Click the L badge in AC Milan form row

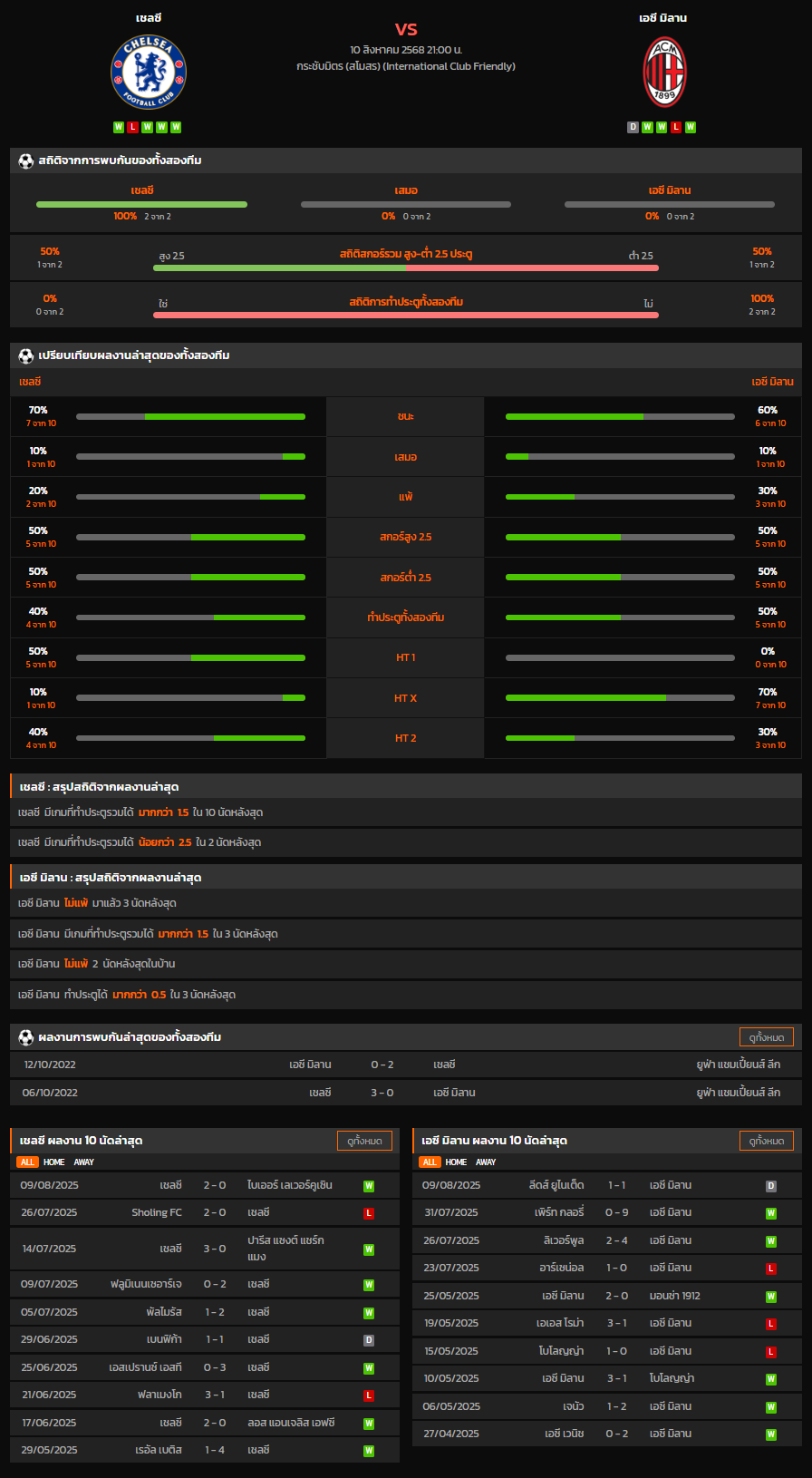click(676, 127)
